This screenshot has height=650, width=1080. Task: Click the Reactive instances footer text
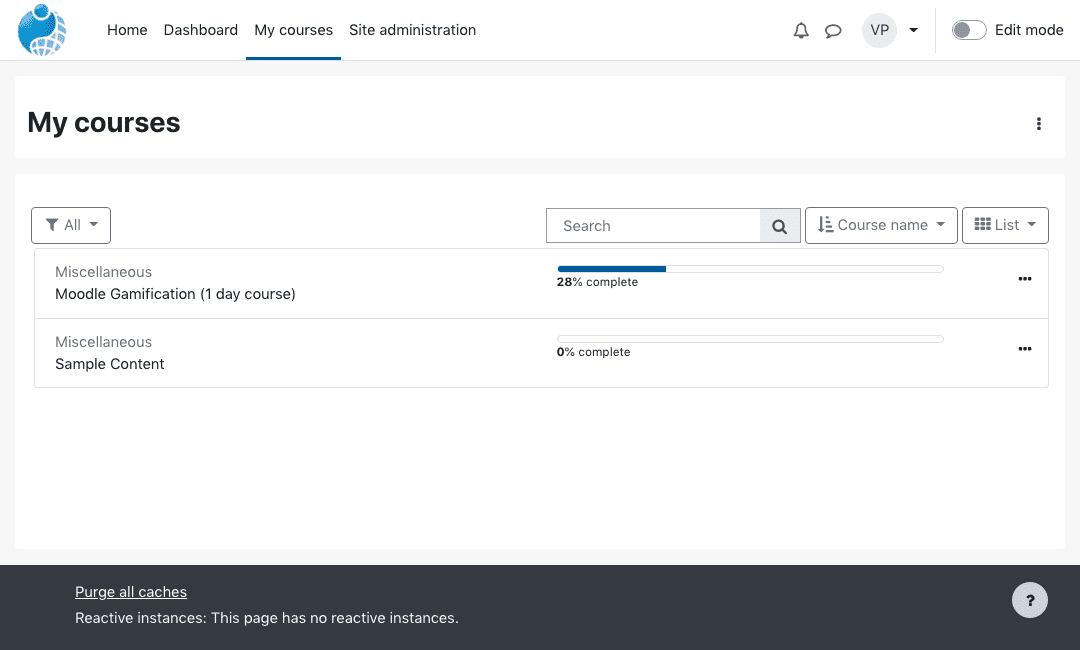tap(267, 618)
